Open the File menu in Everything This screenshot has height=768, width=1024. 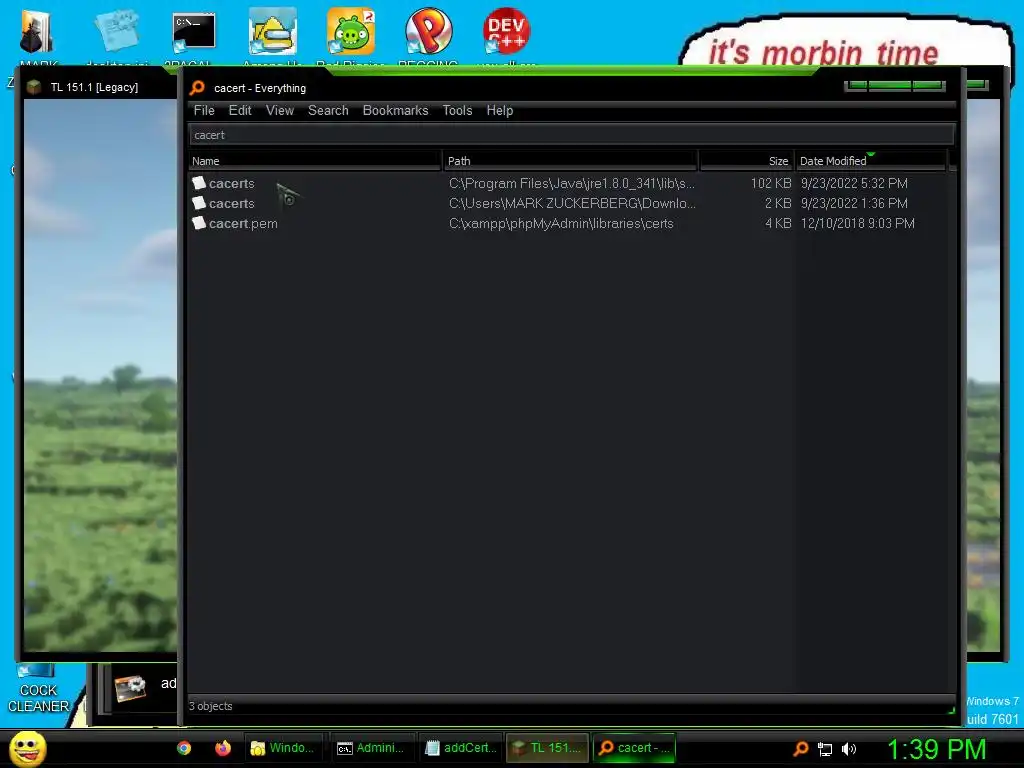tap(204, 110)
